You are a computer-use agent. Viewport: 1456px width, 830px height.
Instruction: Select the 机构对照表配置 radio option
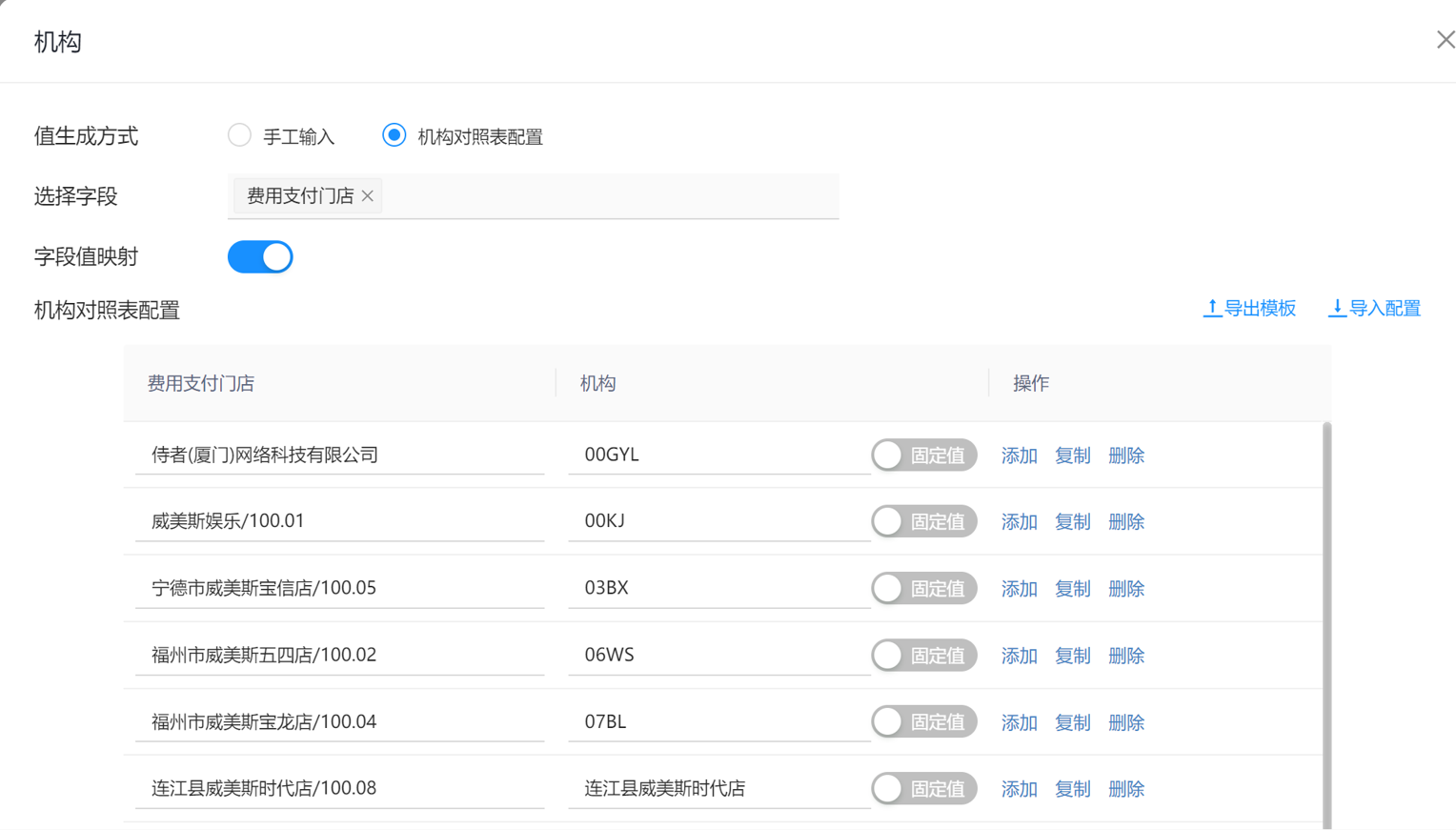(394, 135)
